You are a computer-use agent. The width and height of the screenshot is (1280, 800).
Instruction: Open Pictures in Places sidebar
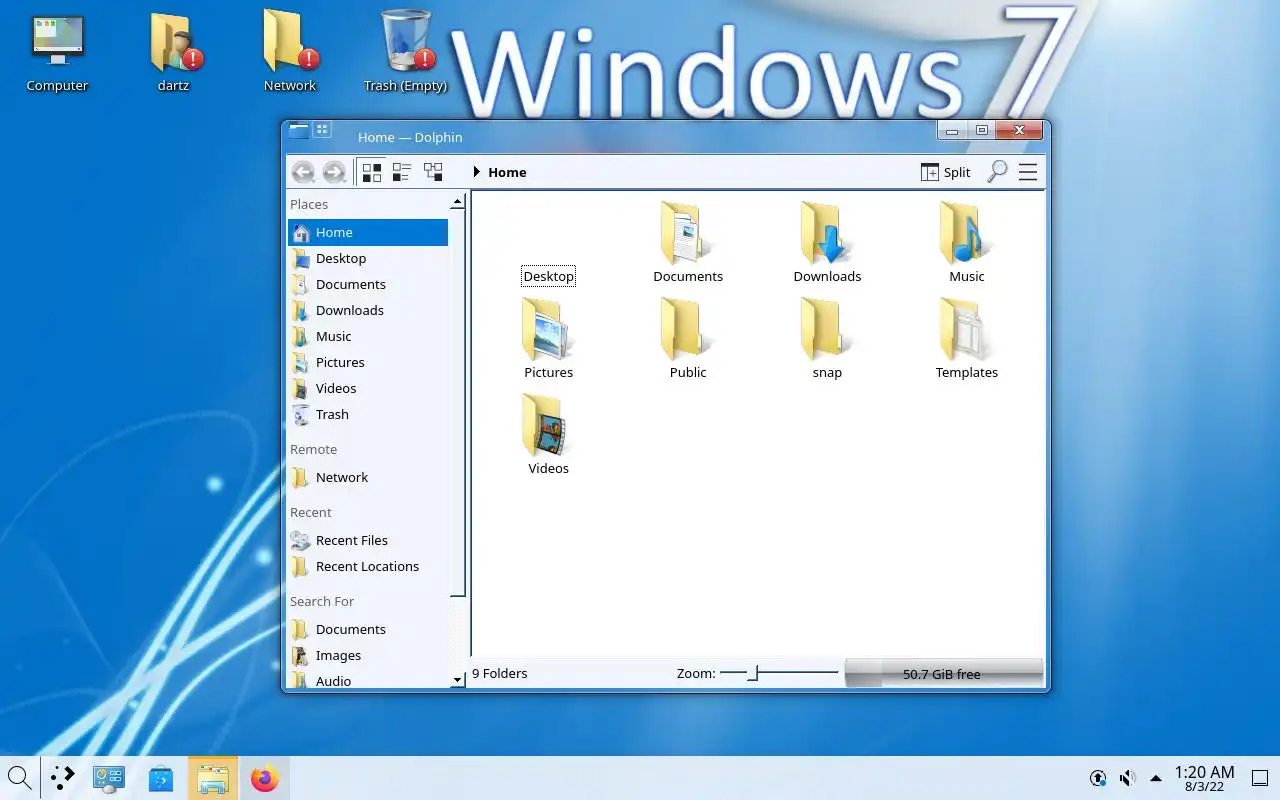pos(368,362)
